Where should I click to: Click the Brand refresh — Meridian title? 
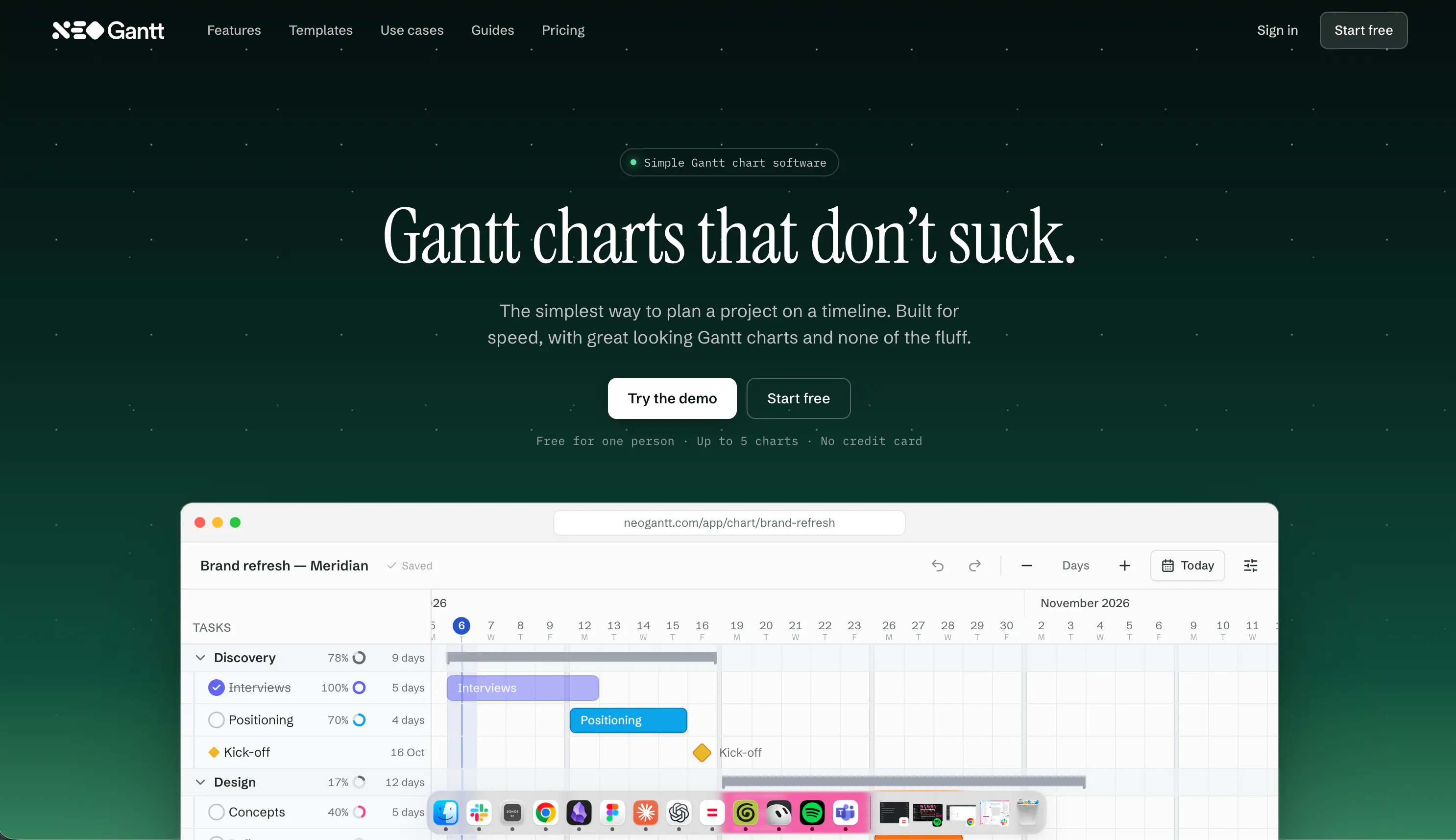(x=284, y=566)
